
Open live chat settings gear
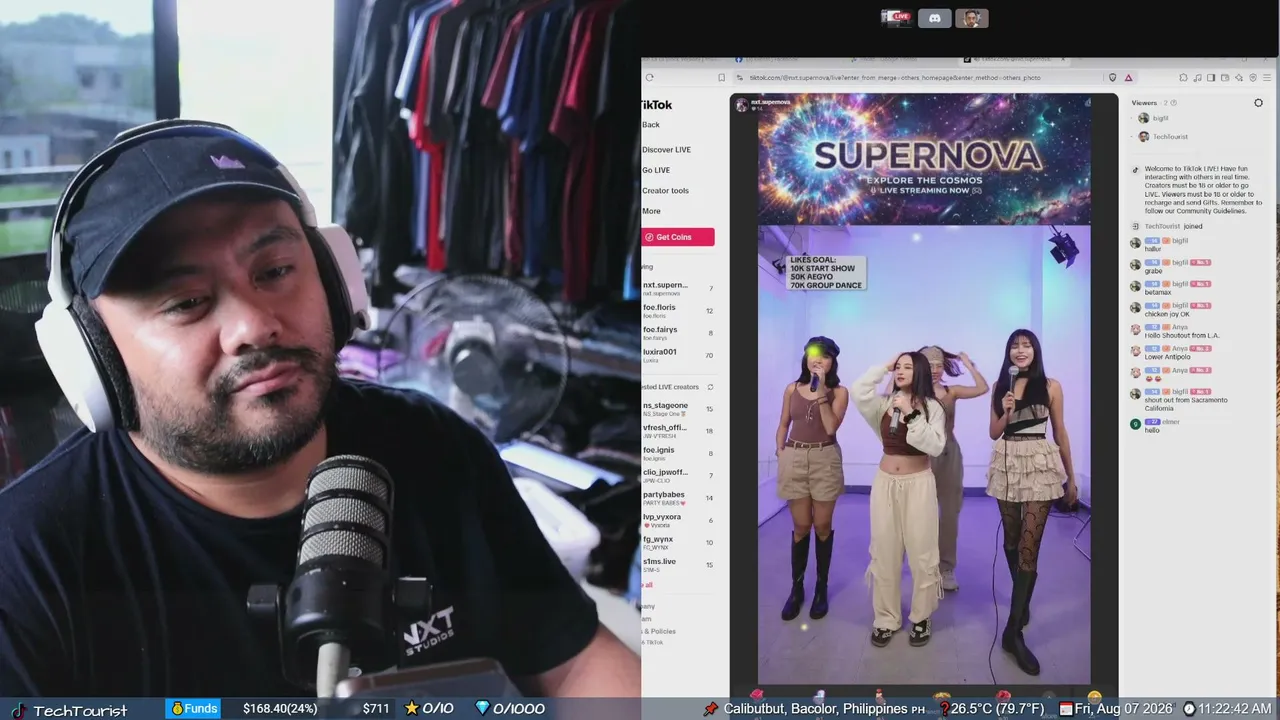[1258, 102]
